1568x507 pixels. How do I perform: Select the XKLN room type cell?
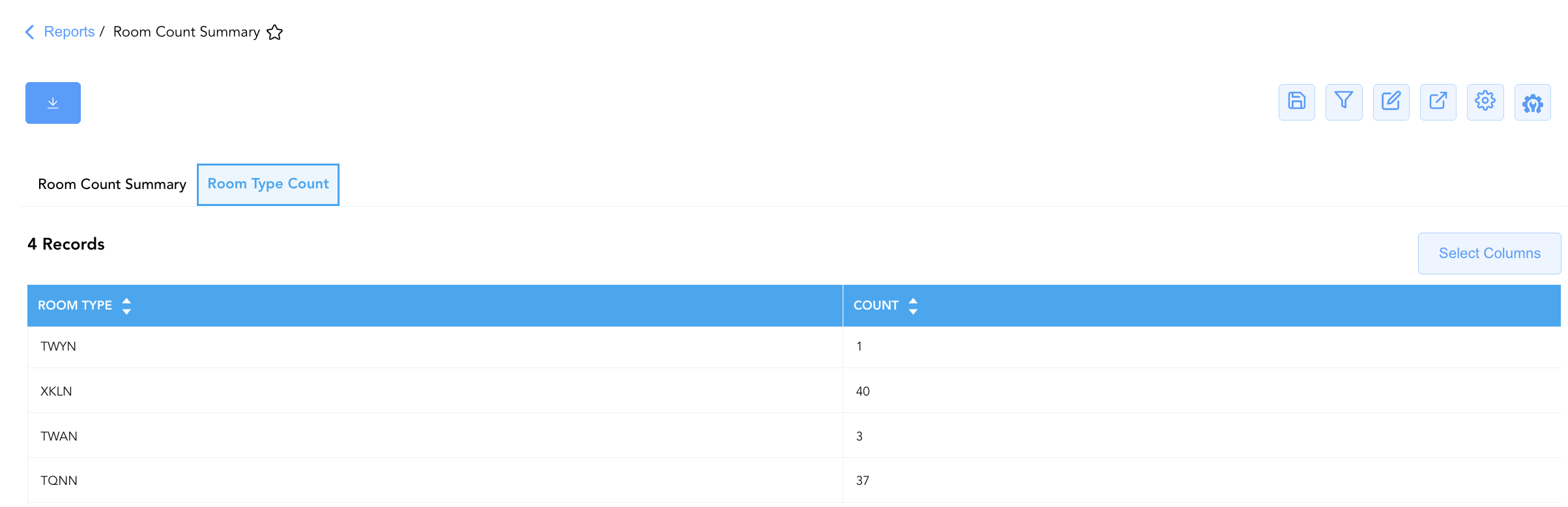[435, 391]
